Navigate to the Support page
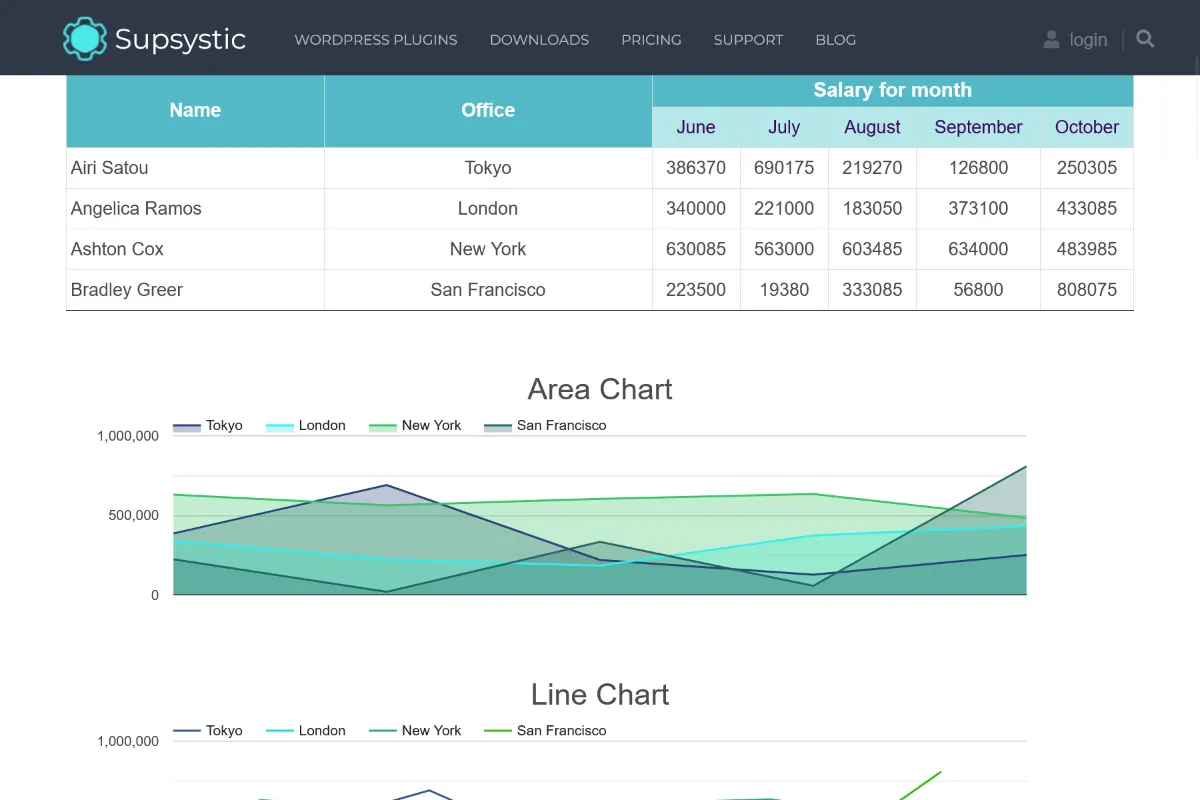This screenshot has width=1200, height=800. (x=748, y=40)
